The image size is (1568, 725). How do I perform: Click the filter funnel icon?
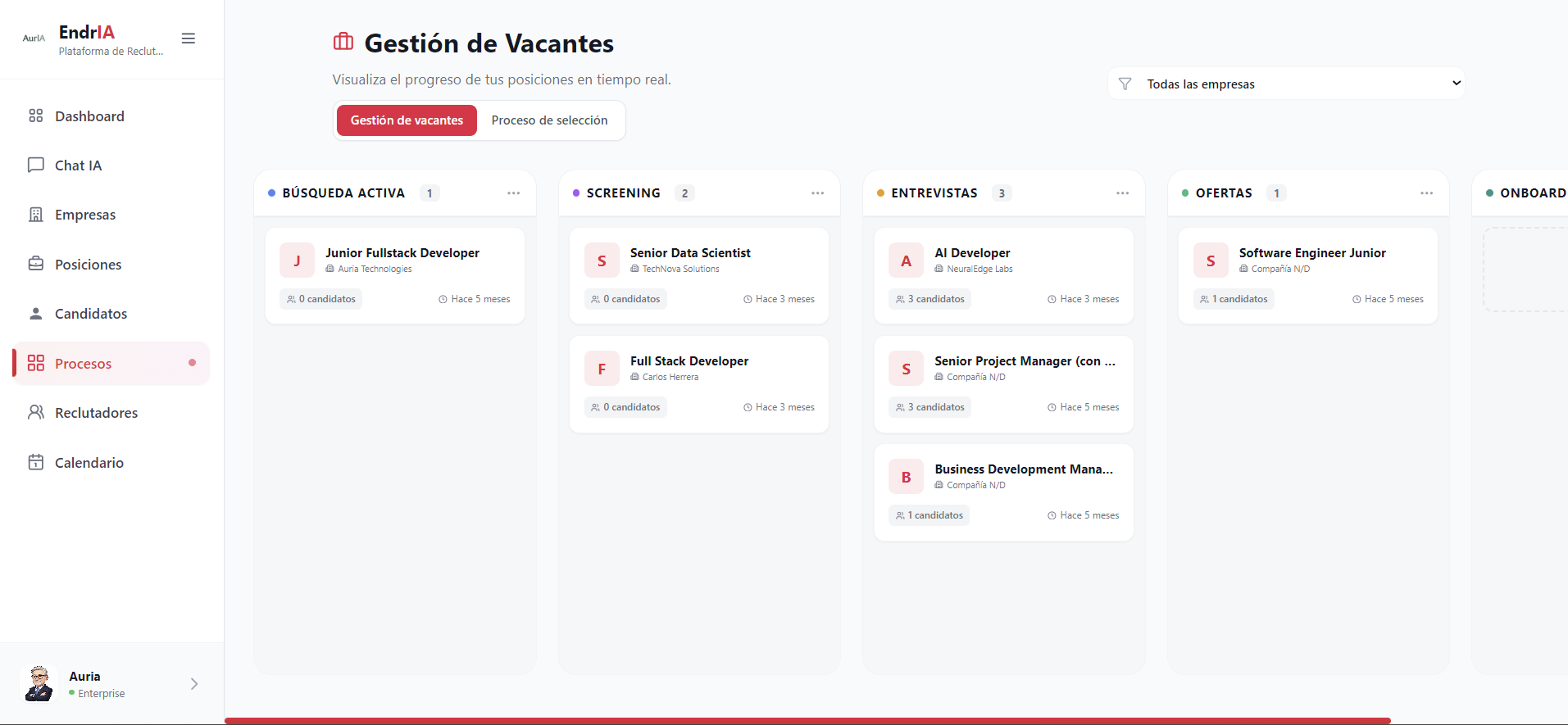(1125, 84)
